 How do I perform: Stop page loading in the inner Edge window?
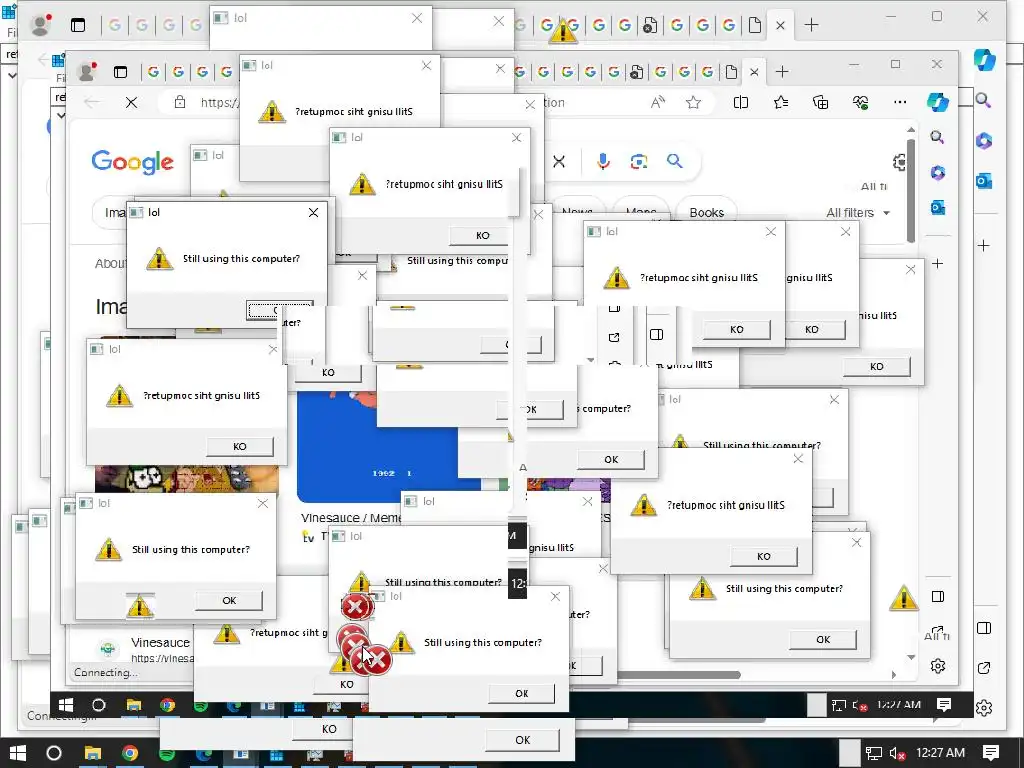[x=131, y=103]
